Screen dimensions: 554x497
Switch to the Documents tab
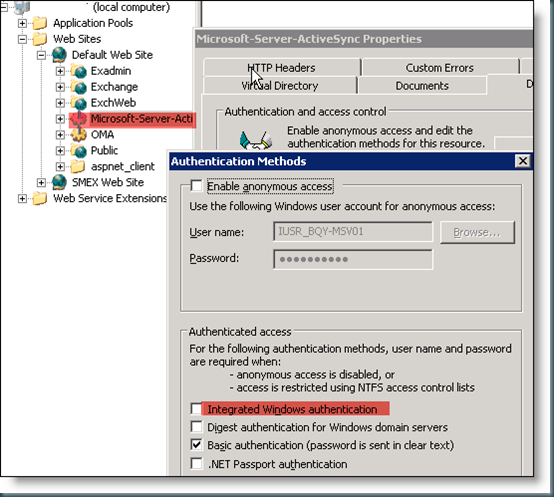click(422, 86)
